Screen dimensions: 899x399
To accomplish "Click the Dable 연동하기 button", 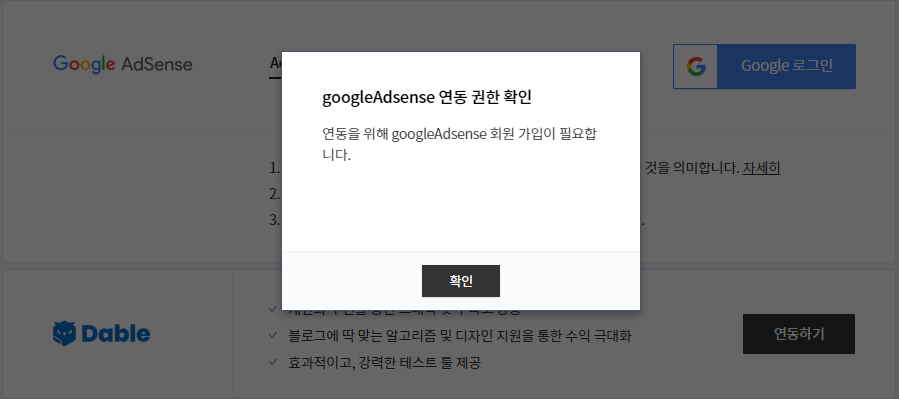I will tap(799, 334).
